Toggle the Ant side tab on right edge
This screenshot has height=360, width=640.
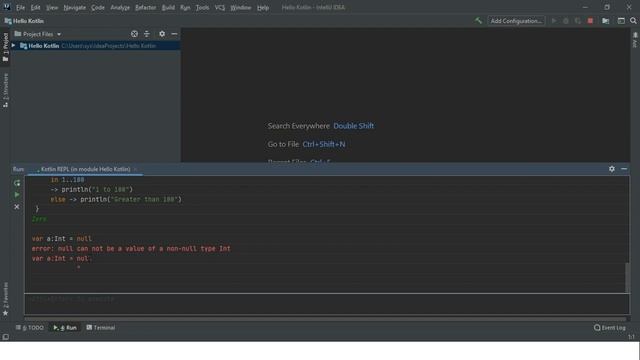coord(635,40)
